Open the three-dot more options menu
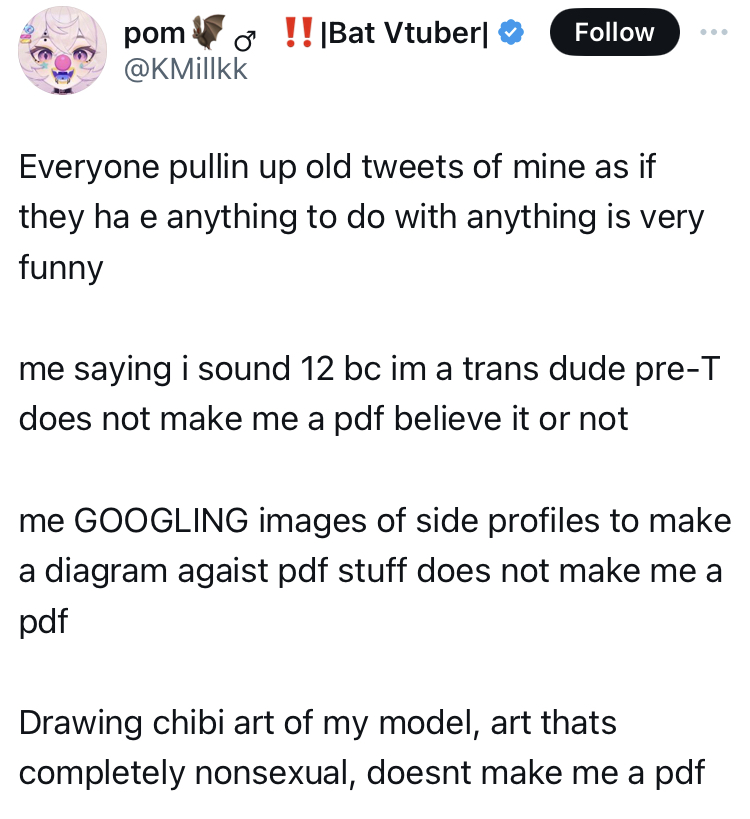This screenshot has height=819, width=750. click(x=714, y=32)
